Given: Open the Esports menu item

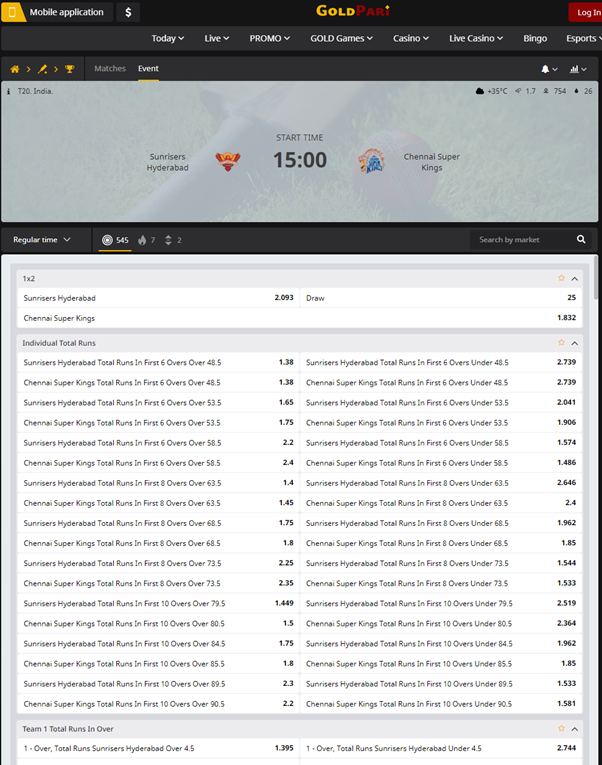Looking at the screenshot, I should [x=583, y=39].
